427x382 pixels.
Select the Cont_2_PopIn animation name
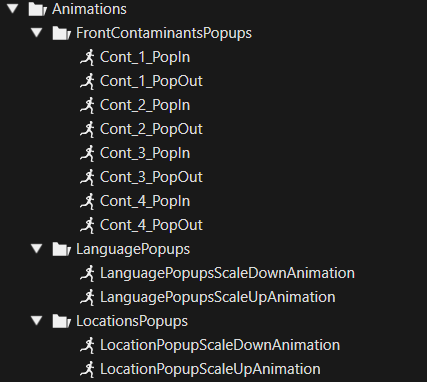(145, 105)
